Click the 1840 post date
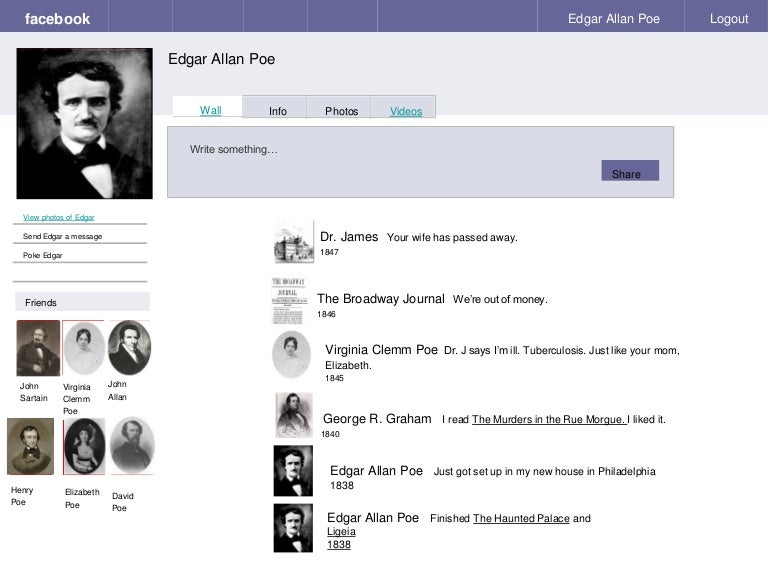This screenshot has width=768, height=576. (330, 434)
